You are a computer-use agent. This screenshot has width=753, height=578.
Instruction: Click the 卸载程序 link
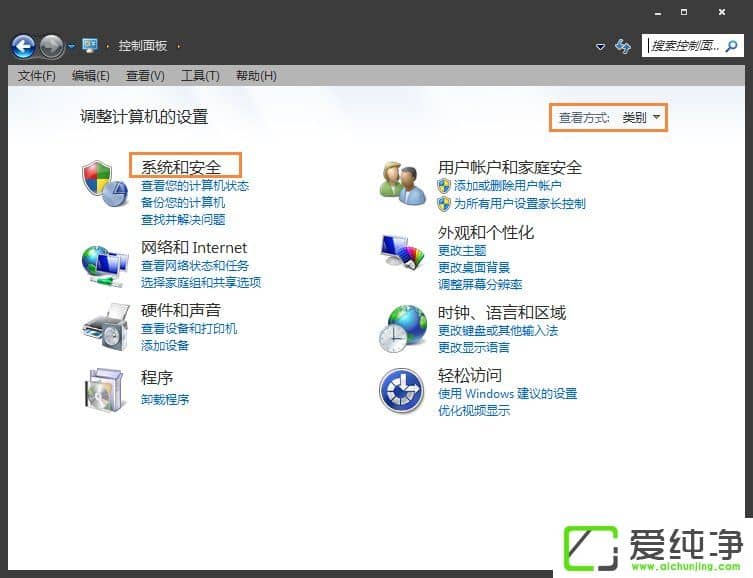point(165,400)
